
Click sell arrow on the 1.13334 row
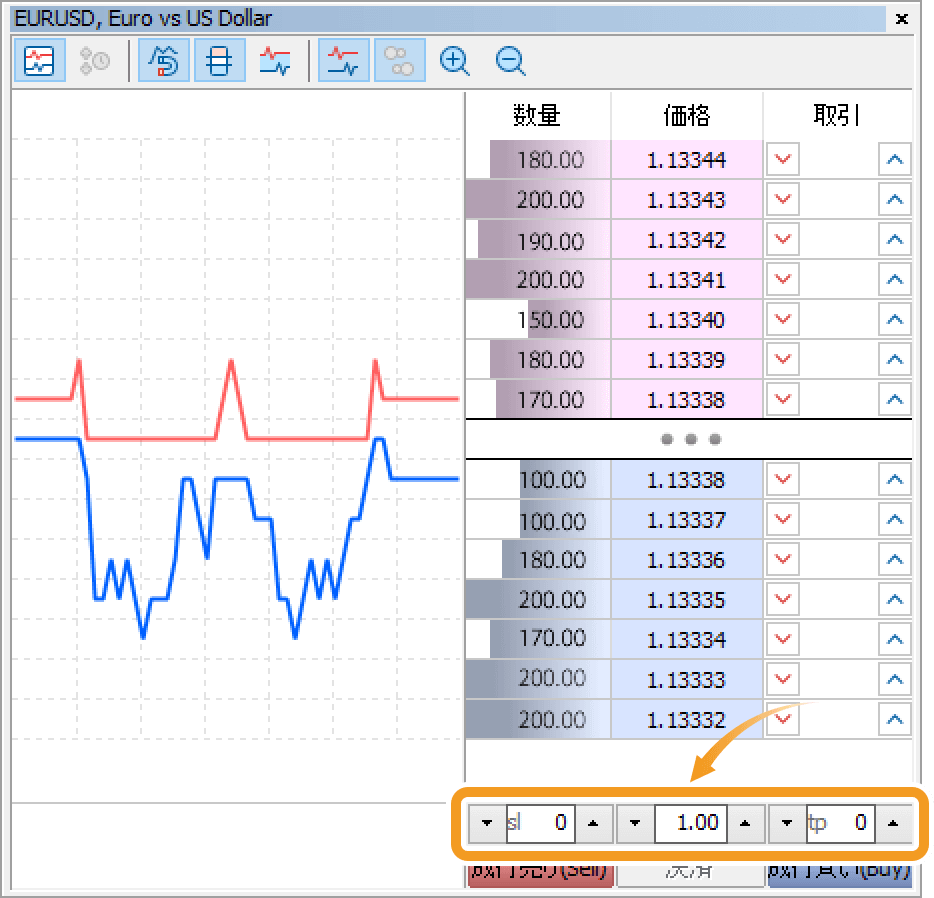[x=782, y=639]
